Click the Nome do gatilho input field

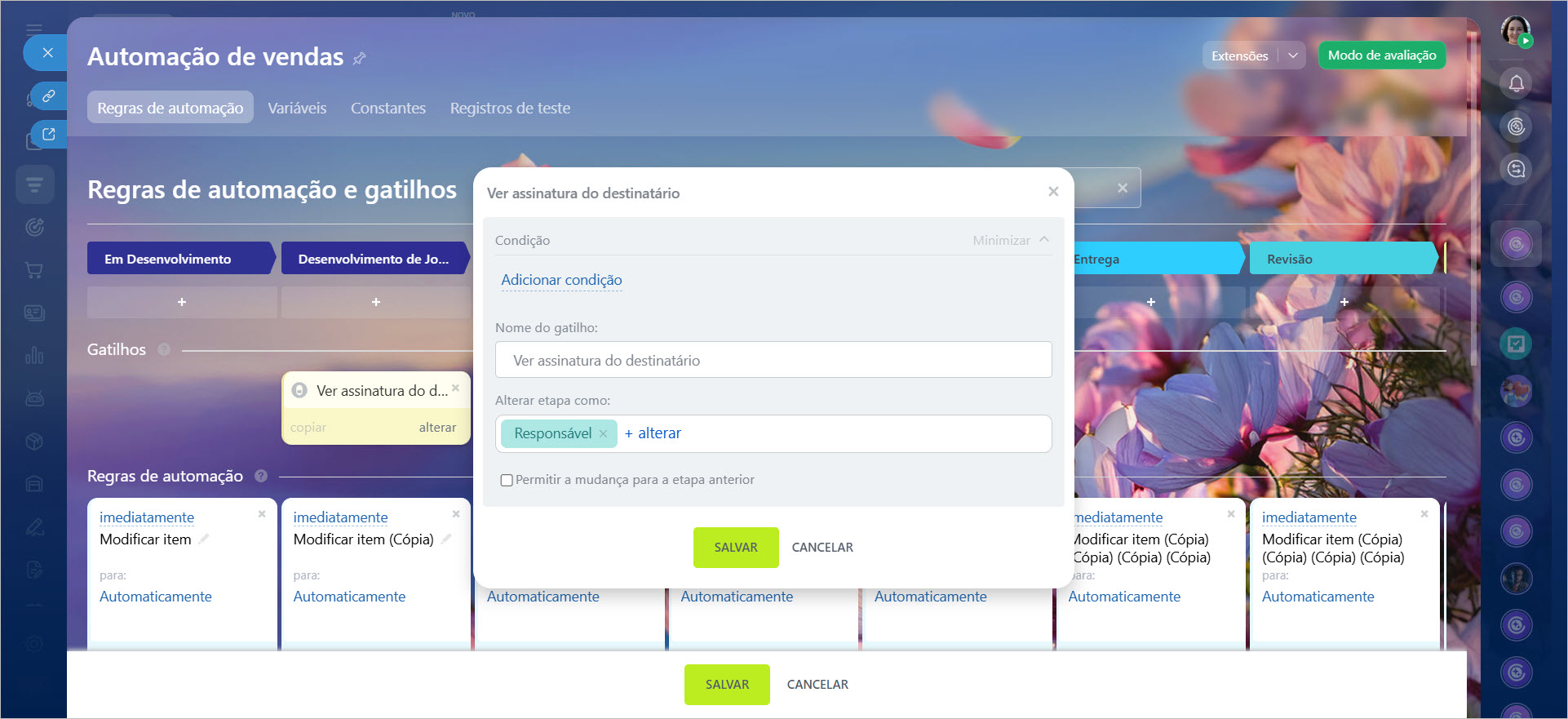pos(773,360)
